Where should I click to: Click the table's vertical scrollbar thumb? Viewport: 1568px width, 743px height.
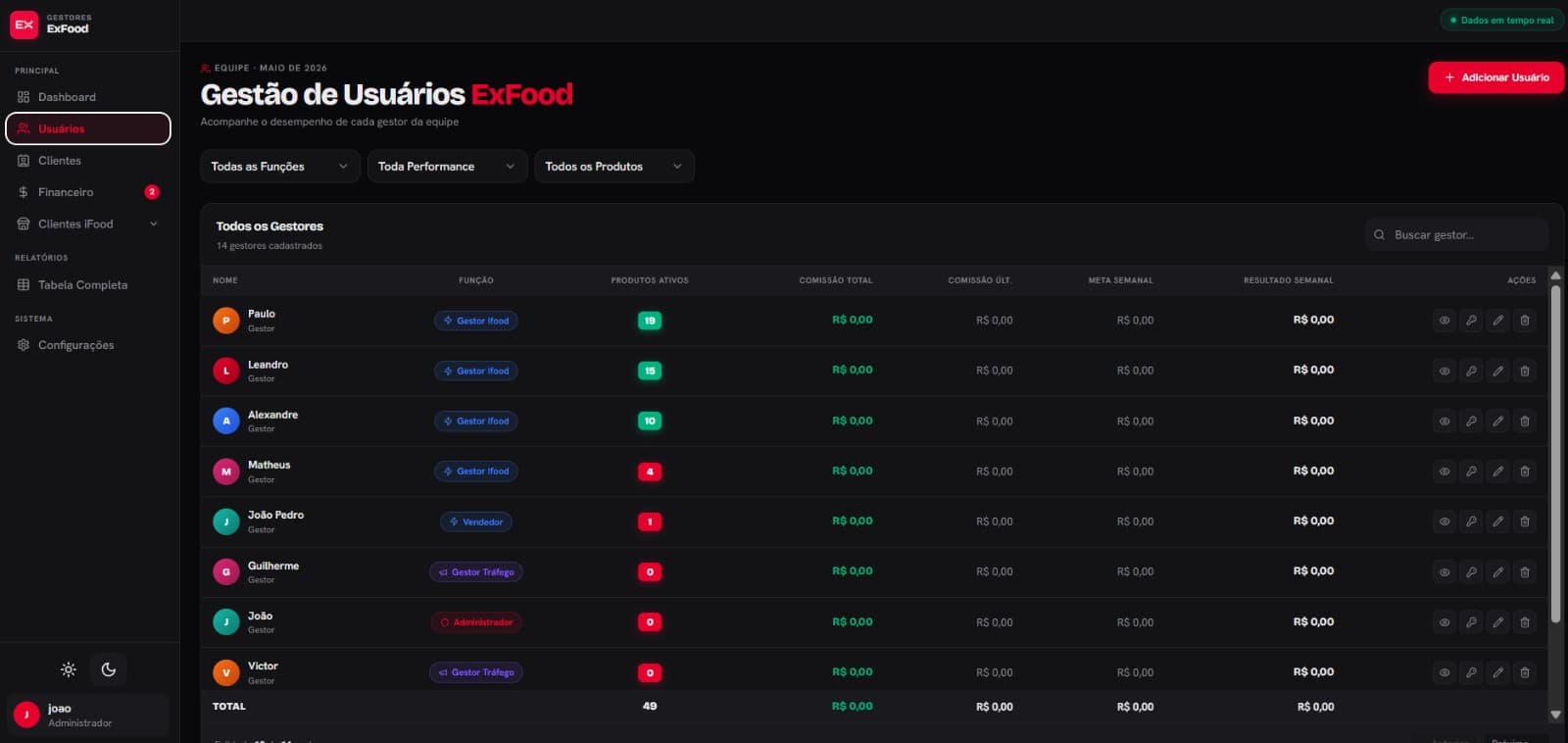(1555, 454)
